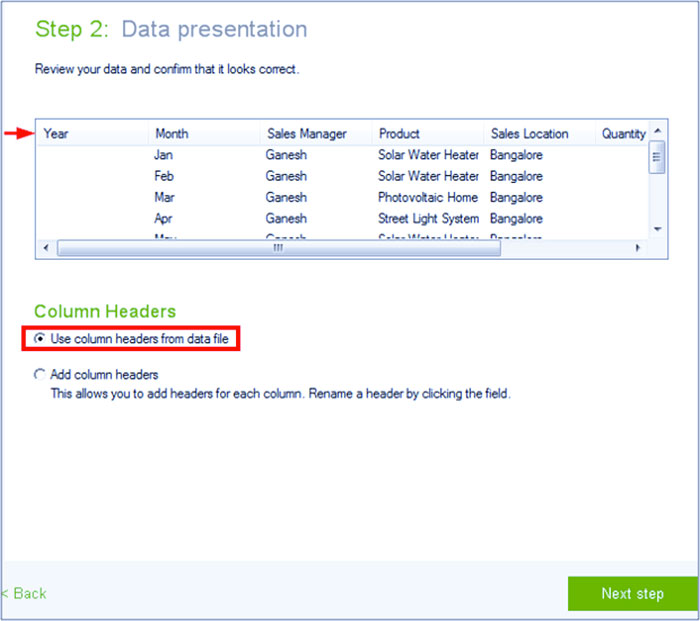Click the vertical scrollbar thumb
700x621 pixels.
point(657,157)
